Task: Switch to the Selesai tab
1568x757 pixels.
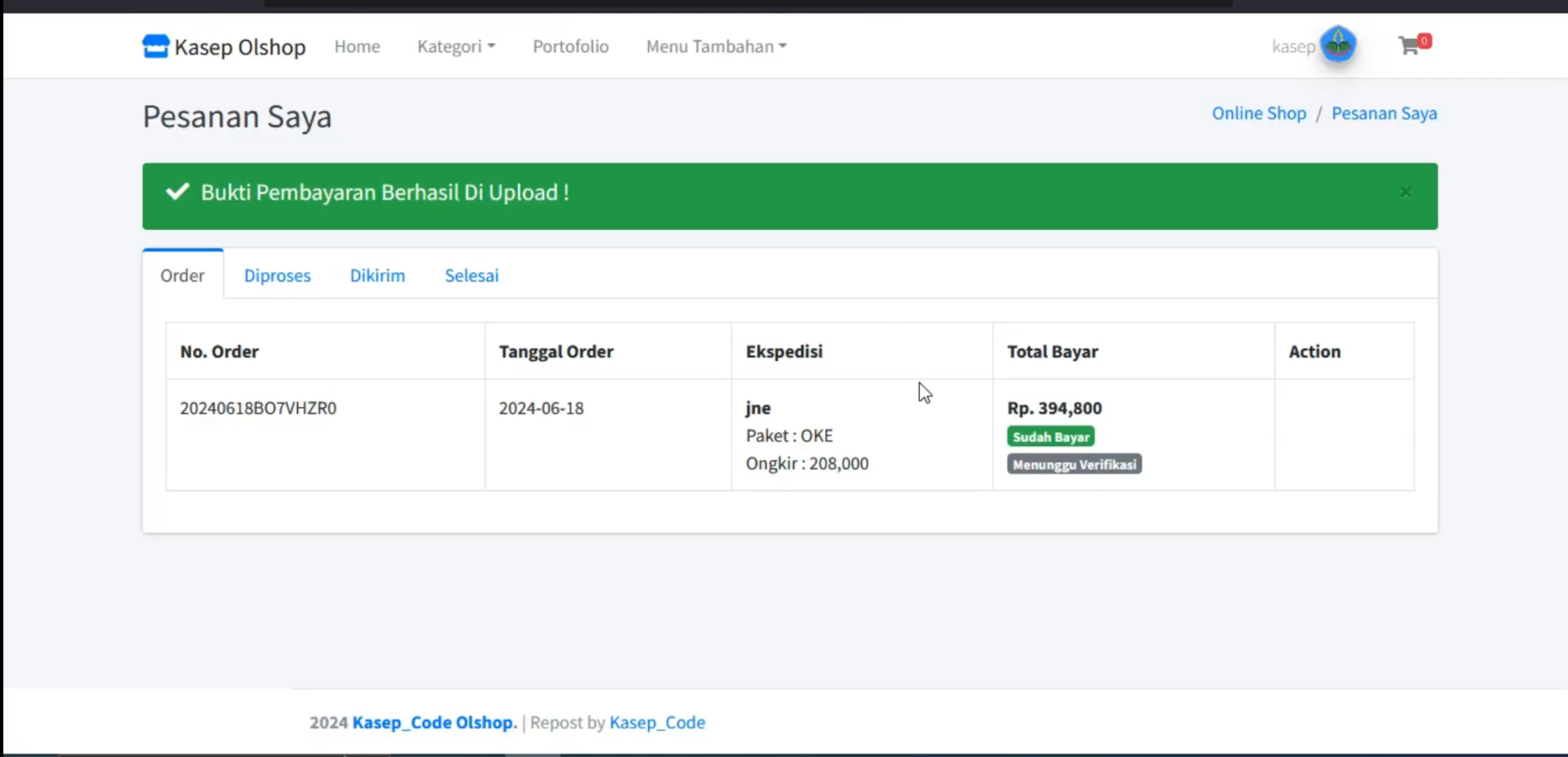Action: click(x=471, y=275)
